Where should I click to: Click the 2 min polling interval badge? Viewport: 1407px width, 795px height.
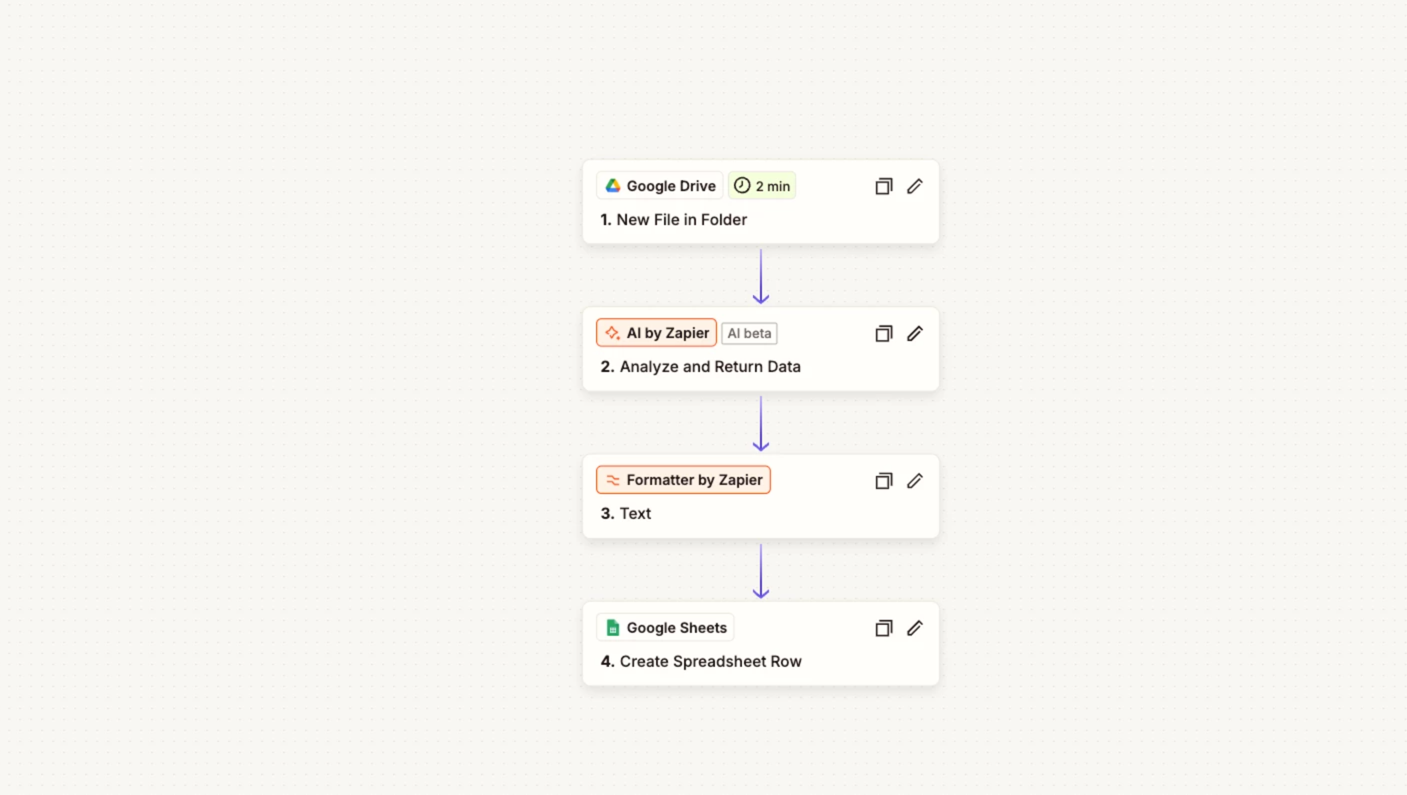tap(762, 186)
